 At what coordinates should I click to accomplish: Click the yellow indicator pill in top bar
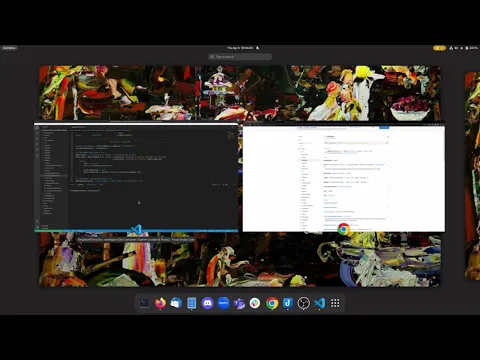point(439,48)
